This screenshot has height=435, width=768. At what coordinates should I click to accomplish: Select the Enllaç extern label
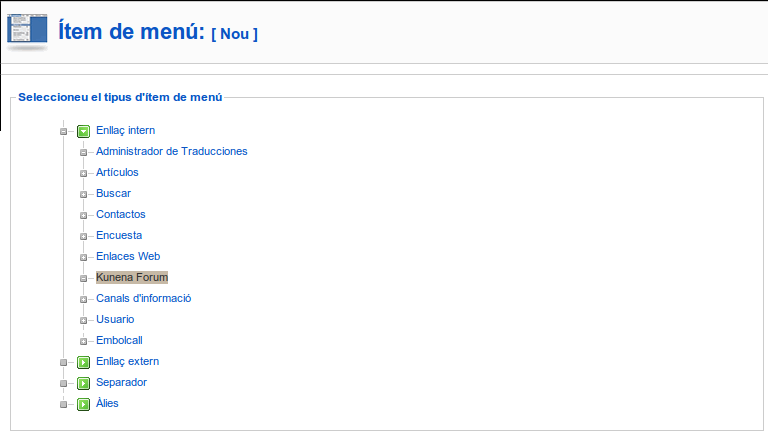point(127,362)
